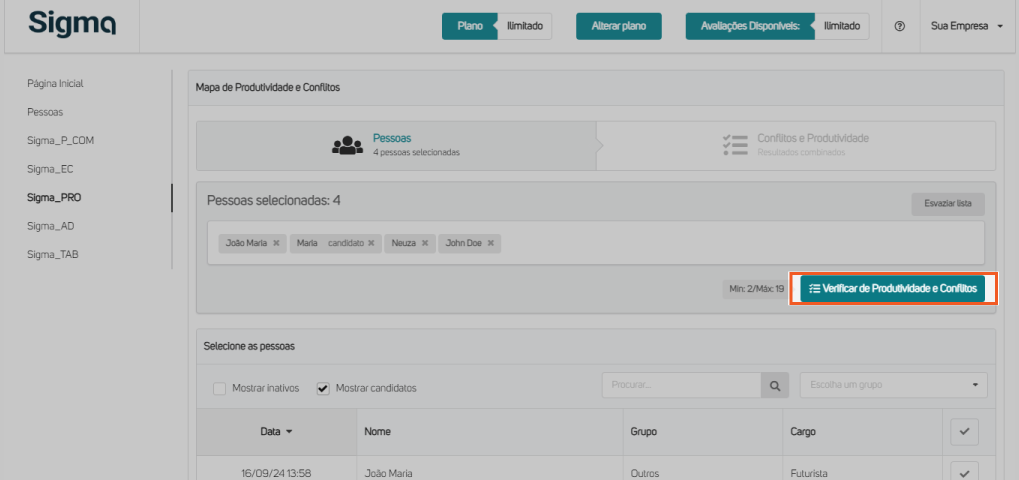Screen dimensions: 1019x480
Task: Remove John Doe tag with x icon
Action: [x=491, y=243]
